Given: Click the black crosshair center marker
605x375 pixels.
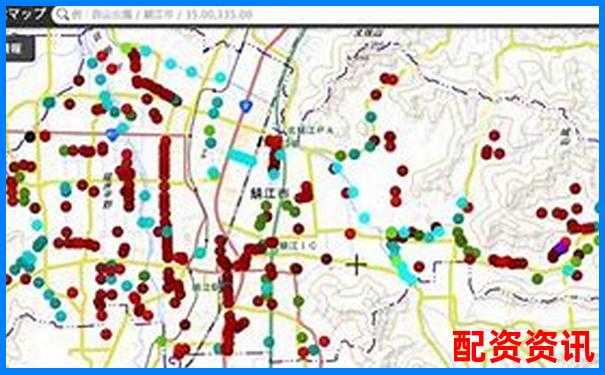Looking at the screenshot, I should 356,264.
